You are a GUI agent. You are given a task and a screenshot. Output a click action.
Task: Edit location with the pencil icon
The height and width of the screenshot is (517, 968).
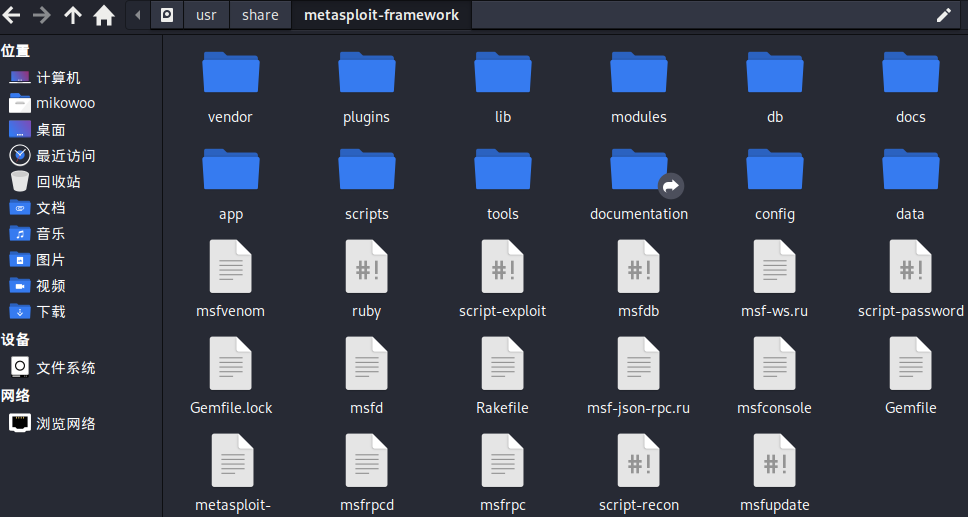pos(944,15)
